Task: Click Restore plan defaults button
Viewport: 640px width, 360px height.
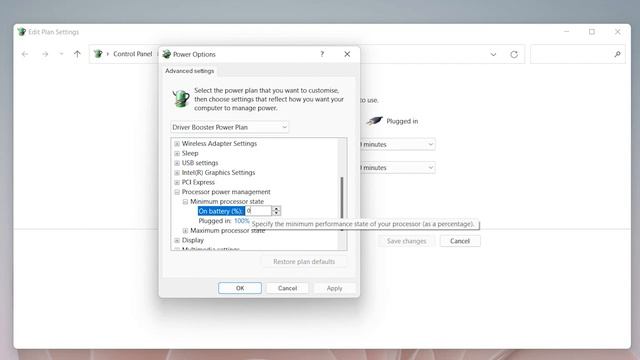Action: pyautogui.click(x=304, y=262)
